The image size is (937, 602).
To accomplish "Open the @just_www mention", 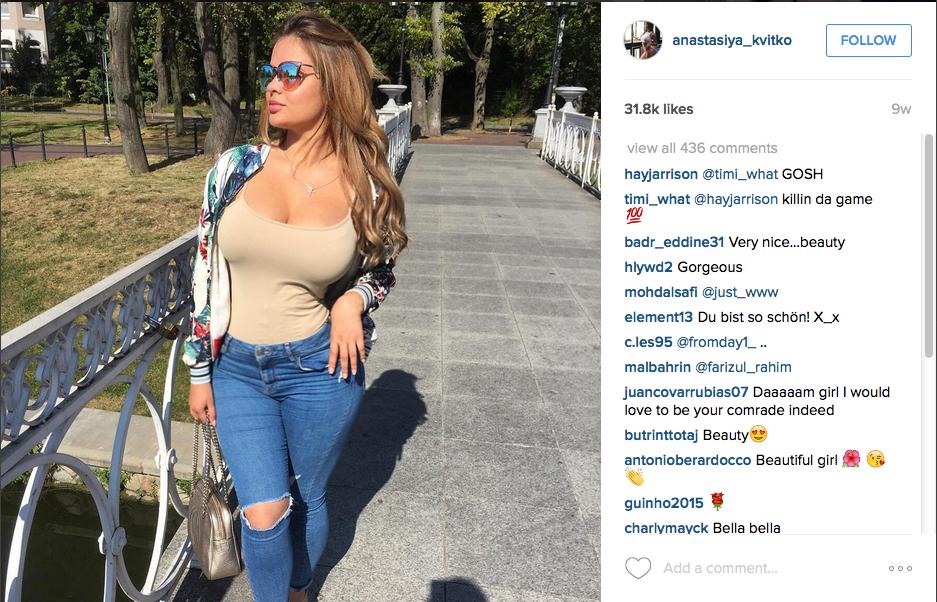I will (740, 292).
